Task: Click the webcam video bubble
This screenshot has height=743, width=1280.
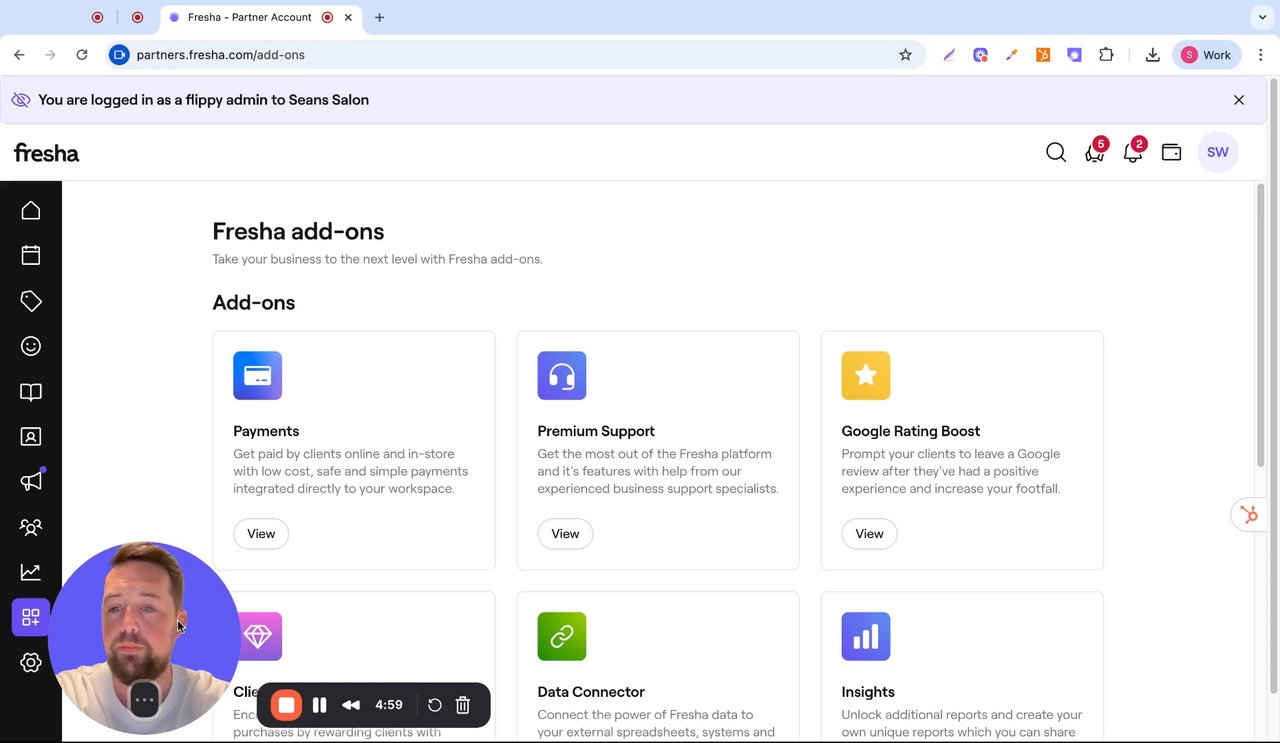Action: [144, 638]
